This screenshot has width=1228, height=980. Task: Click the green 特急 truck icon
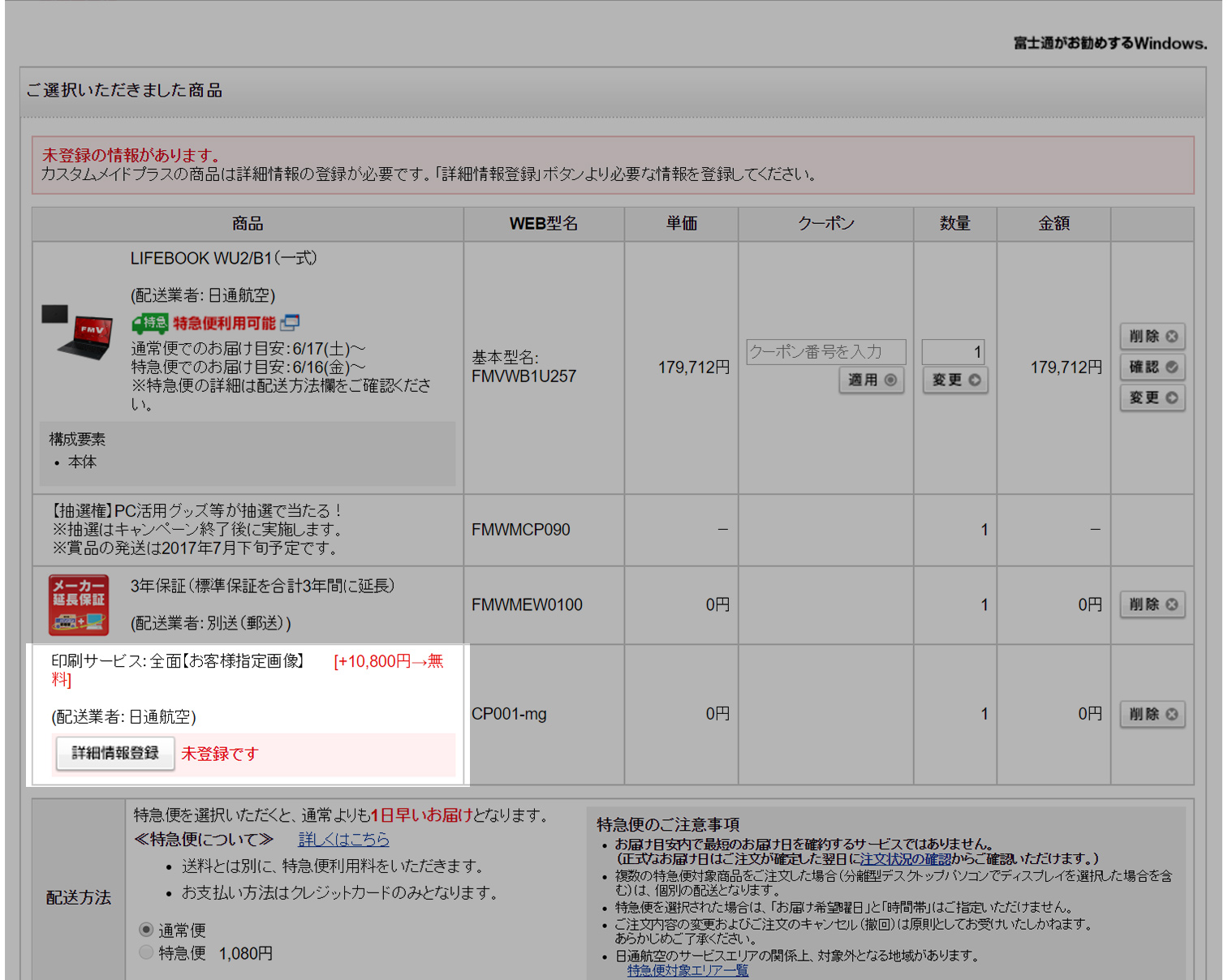[150, 324]
